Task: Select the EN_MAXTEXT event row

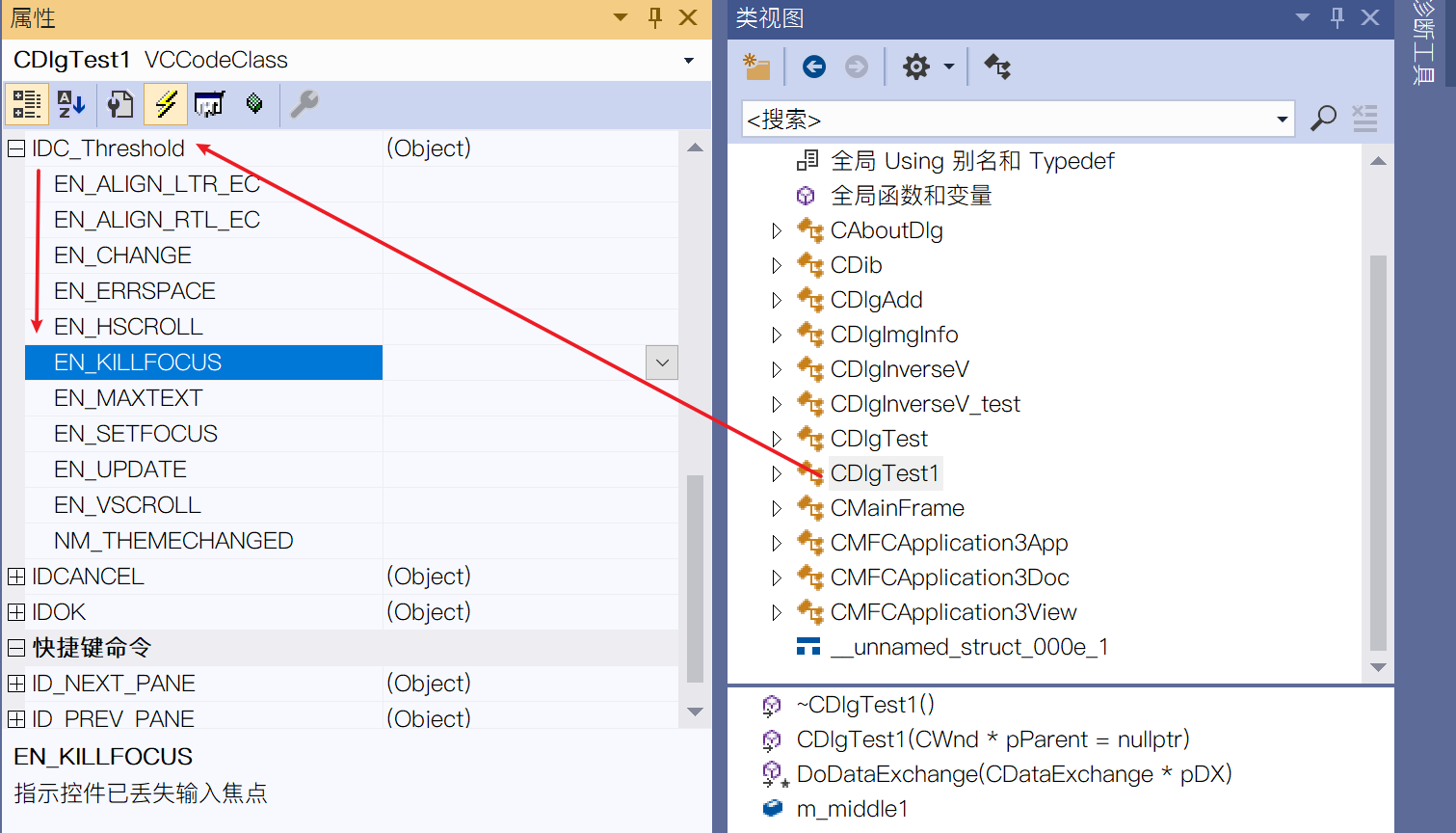Action: (x=352, y=398)
